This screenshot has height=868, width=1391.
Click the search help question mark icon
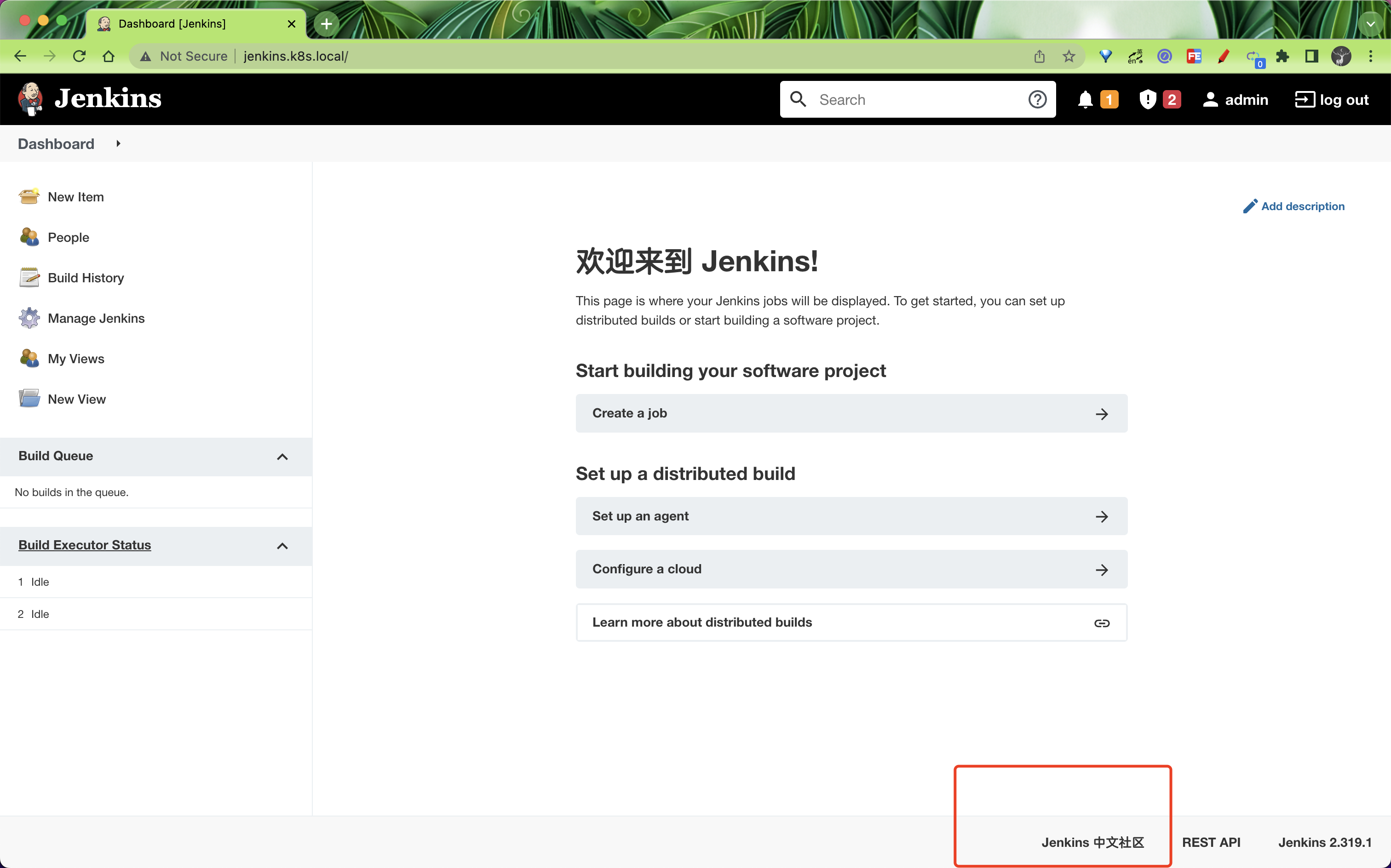[x=1037, y=99]
